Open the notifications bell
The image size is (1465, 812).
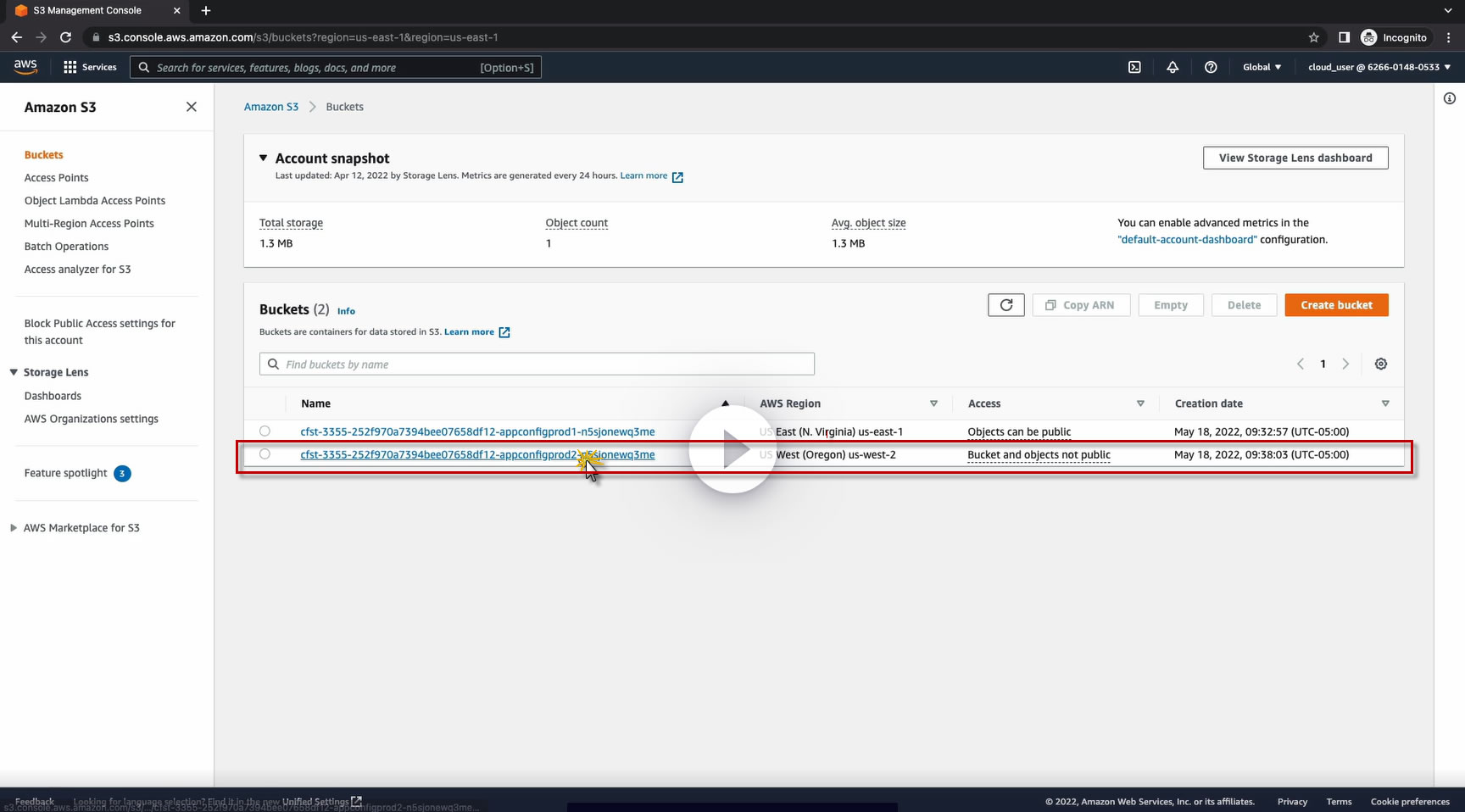1173,67
